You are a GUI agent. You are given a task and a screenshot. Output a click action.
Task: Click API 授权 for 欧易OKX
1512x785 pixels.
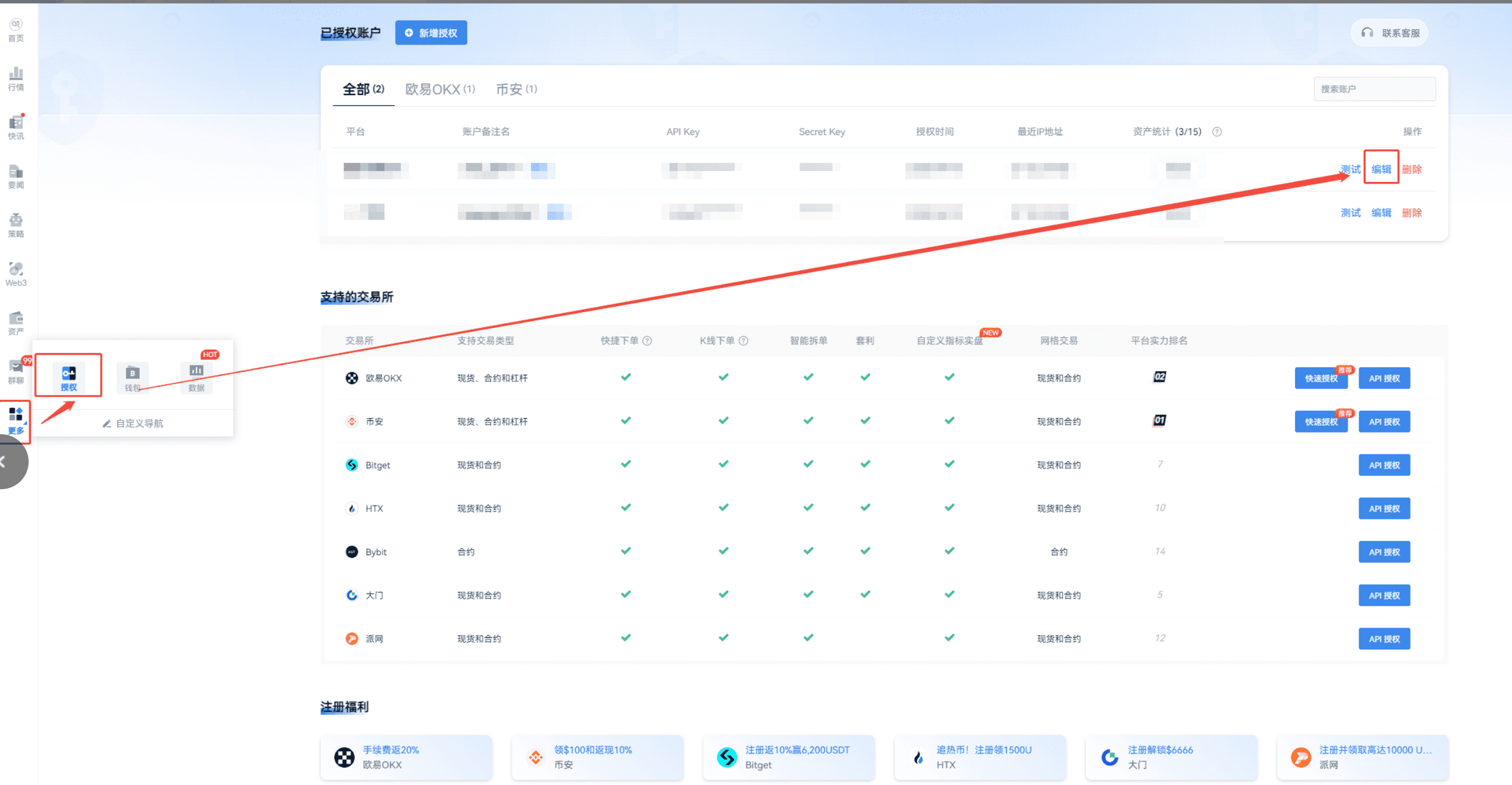[x=1384, y=378]
